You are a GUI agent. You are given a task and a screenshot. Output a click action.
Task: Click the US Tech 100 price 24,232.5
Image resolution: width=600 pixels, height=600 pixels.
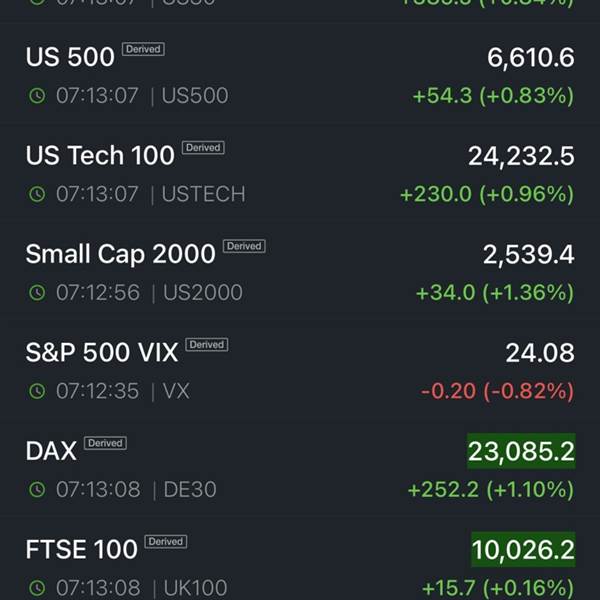(x=521, y=156)
